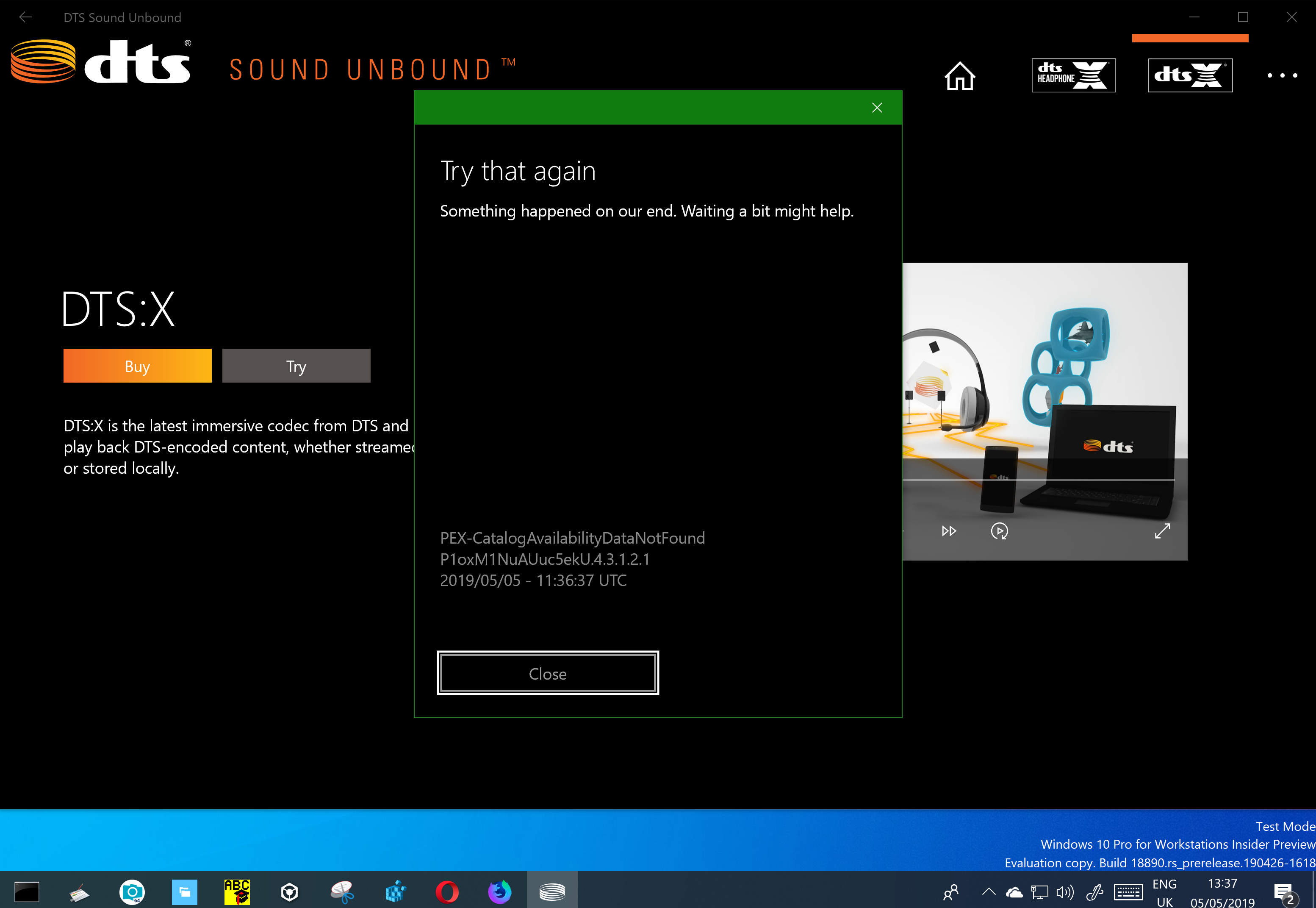1316x908 pixels.
Task: Go to the Home page icon
Action: (x=959, y=76)
